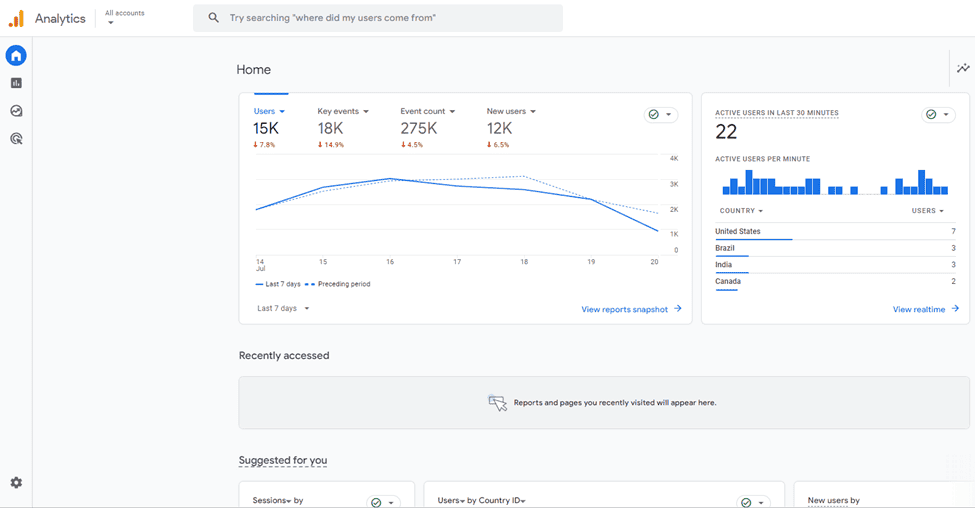This screenshot has height=508, width=975.
Task: Open View realtime link
Action: (925, 309)
